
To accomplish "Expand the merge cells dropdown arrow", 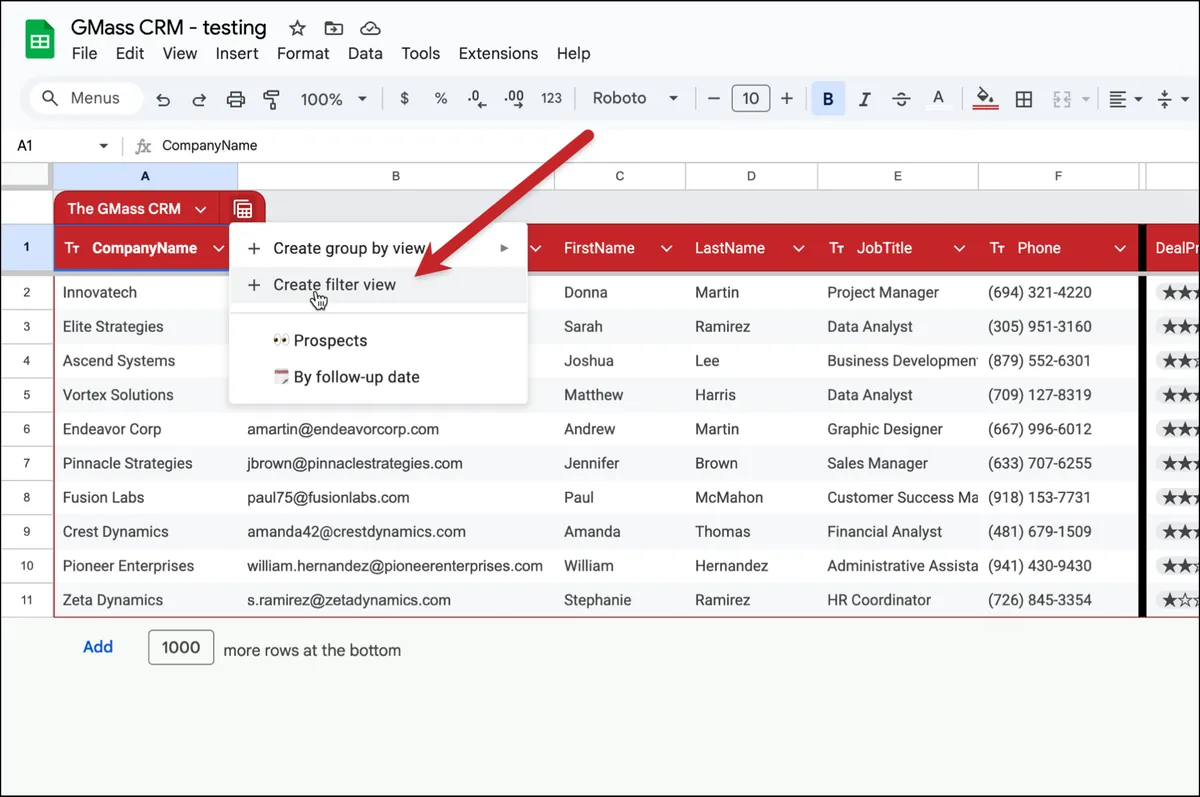I will click(x=1086, y=99).
